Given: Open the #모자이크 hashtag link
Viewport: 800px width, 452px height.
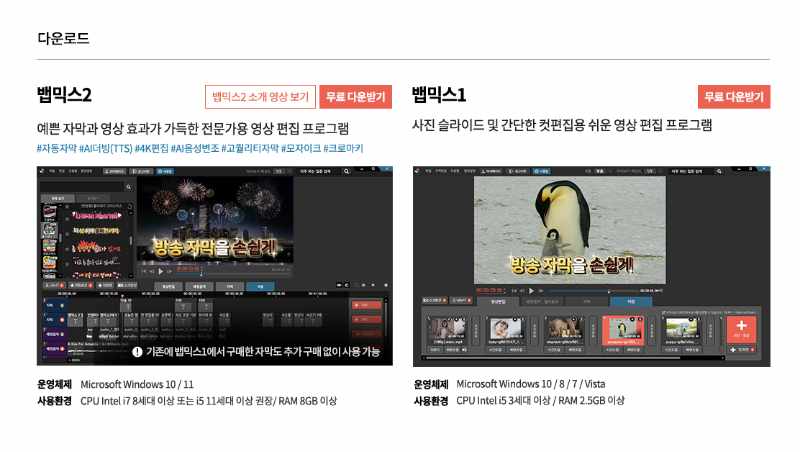Looking at the screenshot, I should coord(301,148).
